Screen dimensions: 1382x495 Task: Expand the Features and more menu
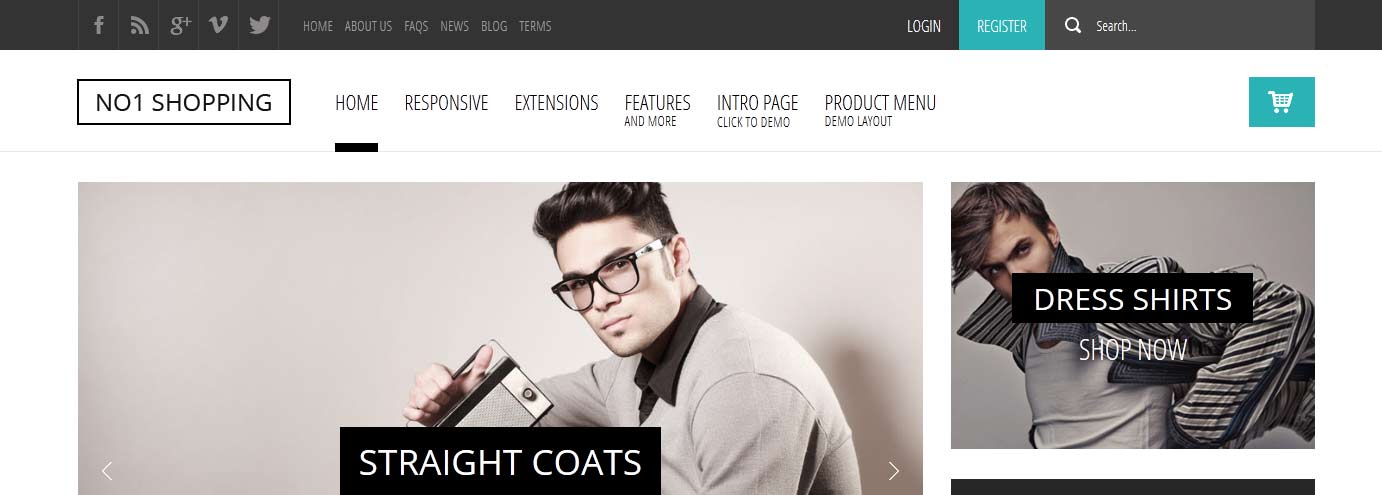pos(657,110)
